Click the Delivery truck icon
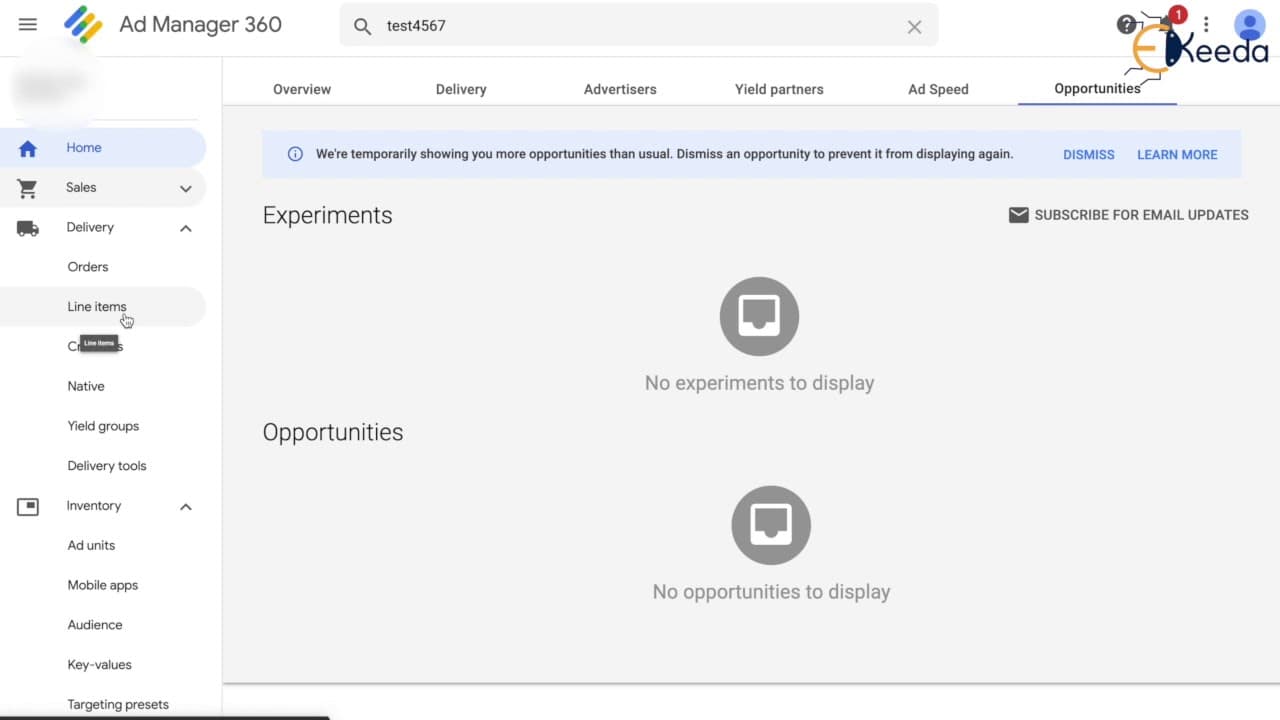The height and width of the screenshot is (720, 1280). 28,228
